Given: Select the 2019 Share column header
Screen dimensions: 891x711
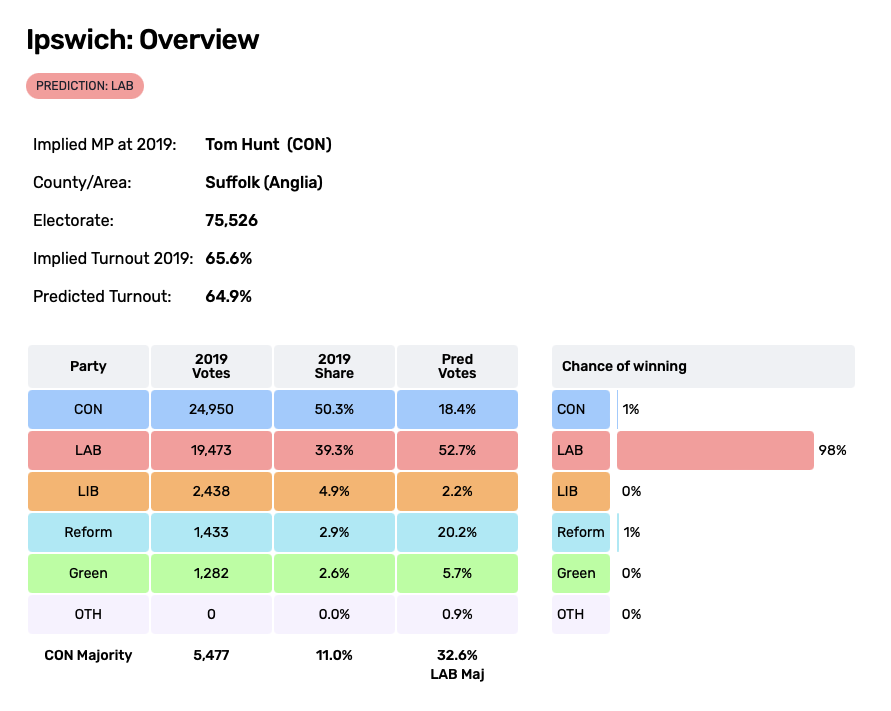Looking at the screenshot, I should (334, 366).
